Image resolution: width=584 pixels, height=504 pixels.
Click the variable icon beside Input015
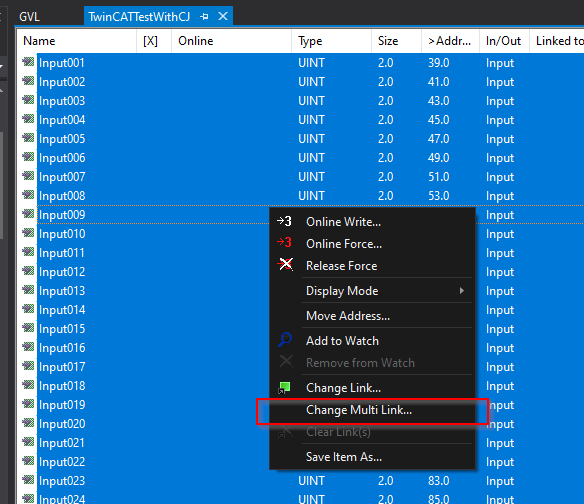point(28,328)
